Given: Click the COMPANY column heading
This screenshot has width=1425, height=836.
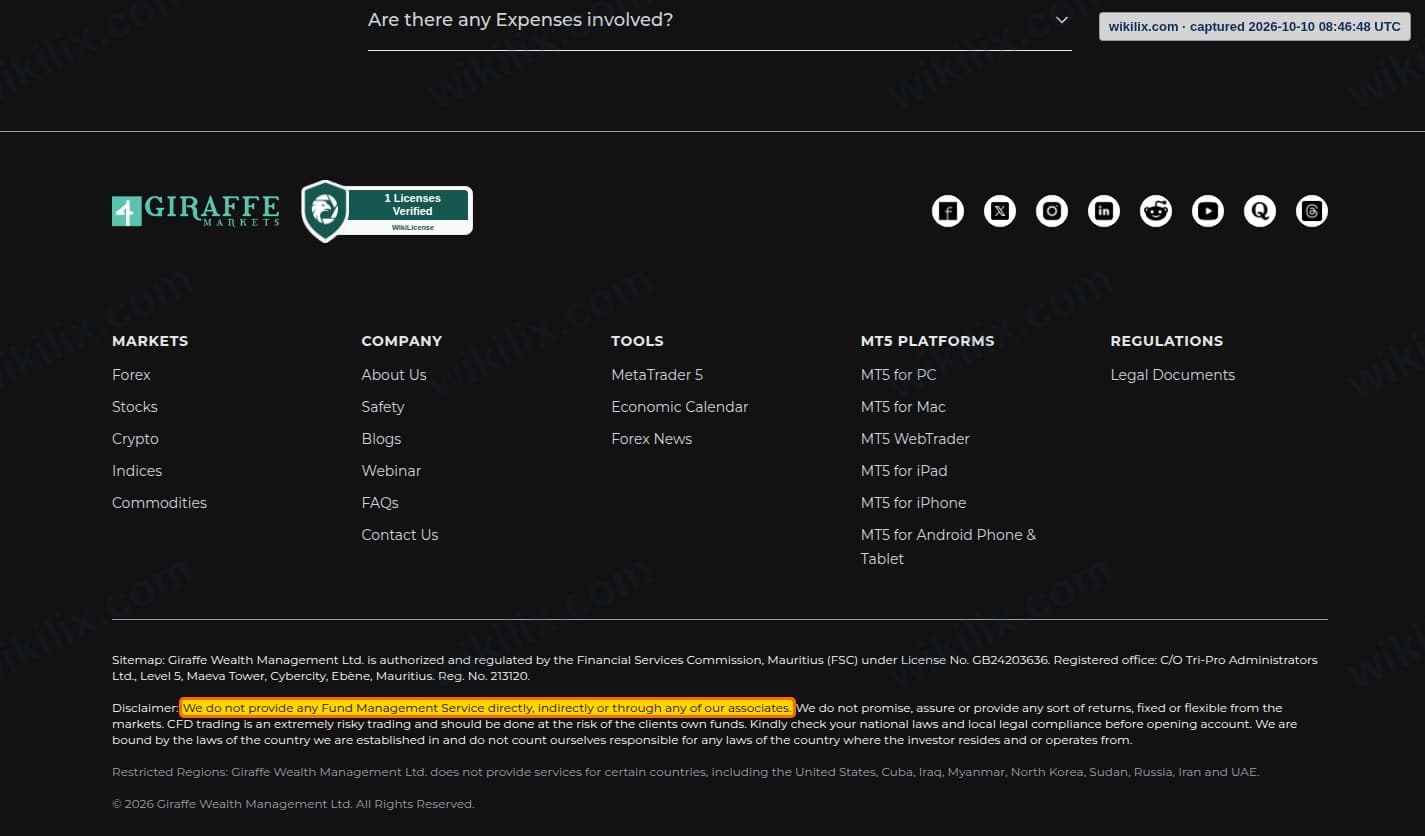Looking at the screenshot, I should 402,341.
